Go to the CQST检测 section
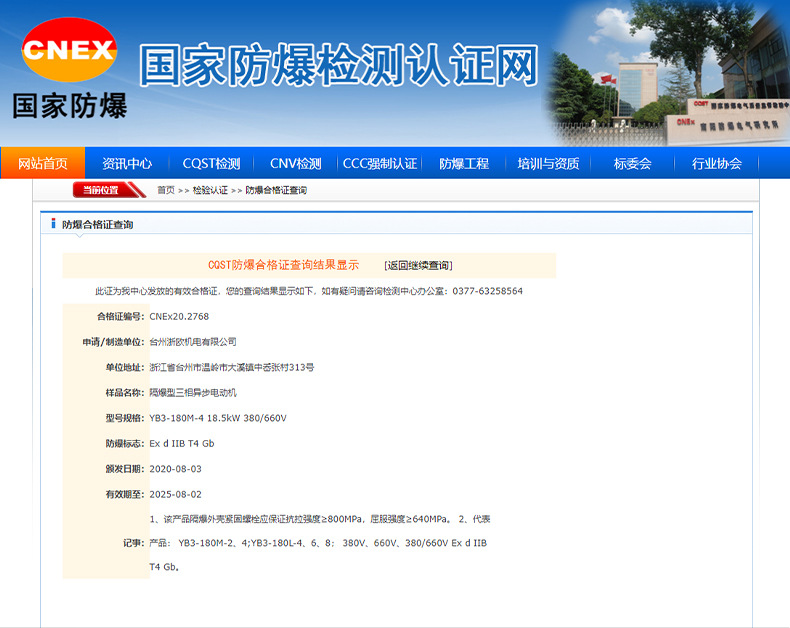 click(x=211, y=164)
